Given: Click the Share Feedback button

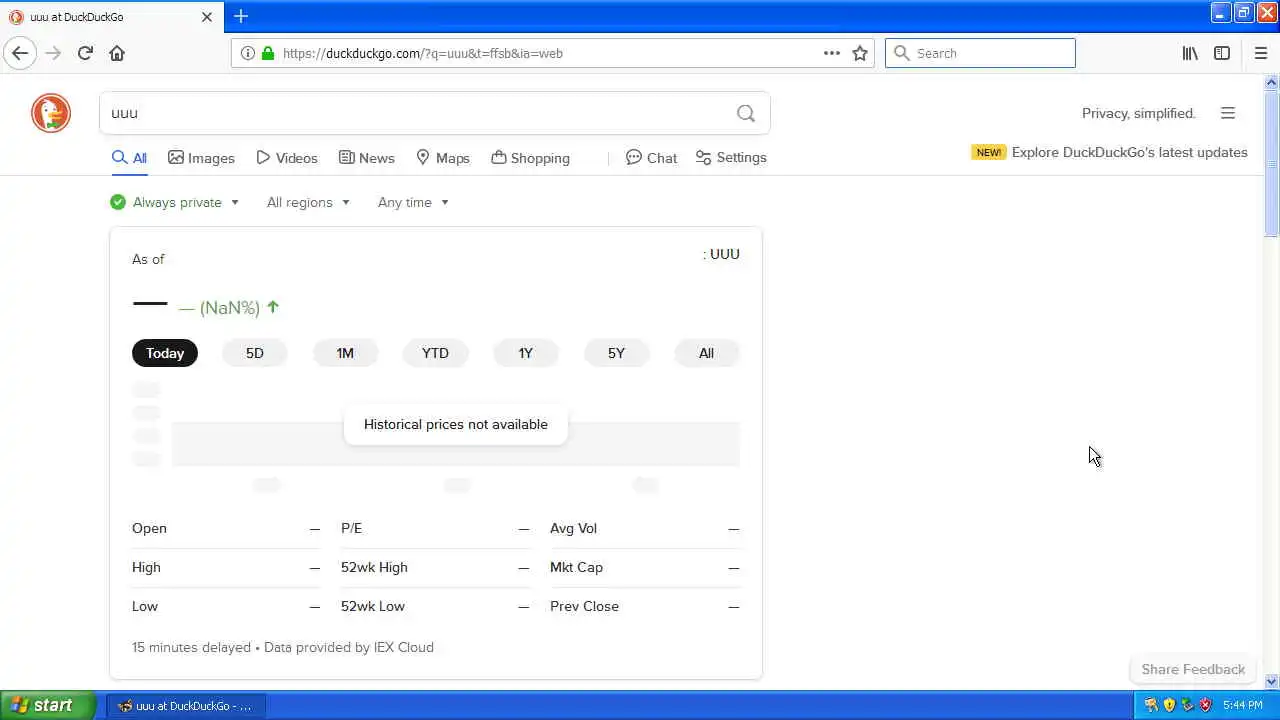Looking at the screenshot, I should coord(1193,669).
